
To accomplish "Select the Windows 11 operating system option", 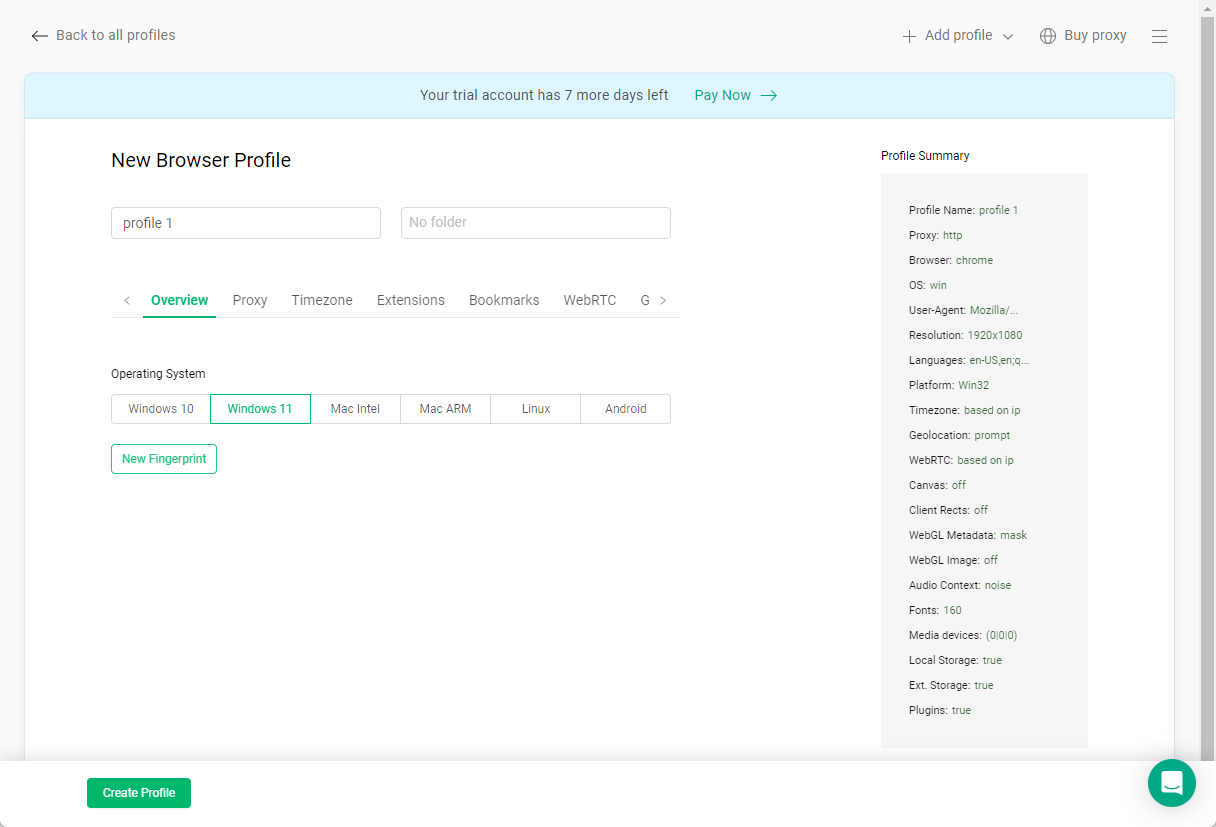I will click(x=260, y=409).
